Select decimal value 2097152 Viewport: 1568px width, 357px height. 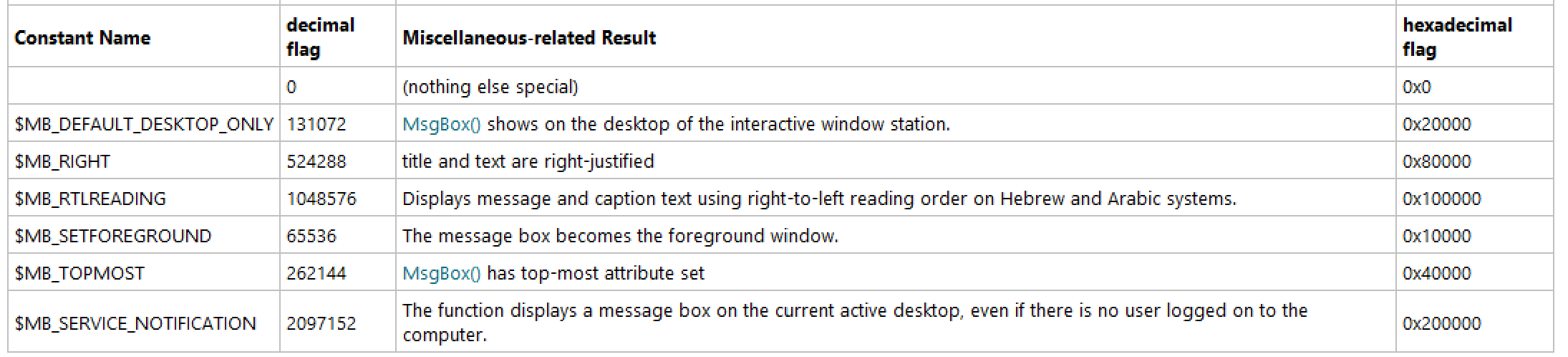(321, 323)
